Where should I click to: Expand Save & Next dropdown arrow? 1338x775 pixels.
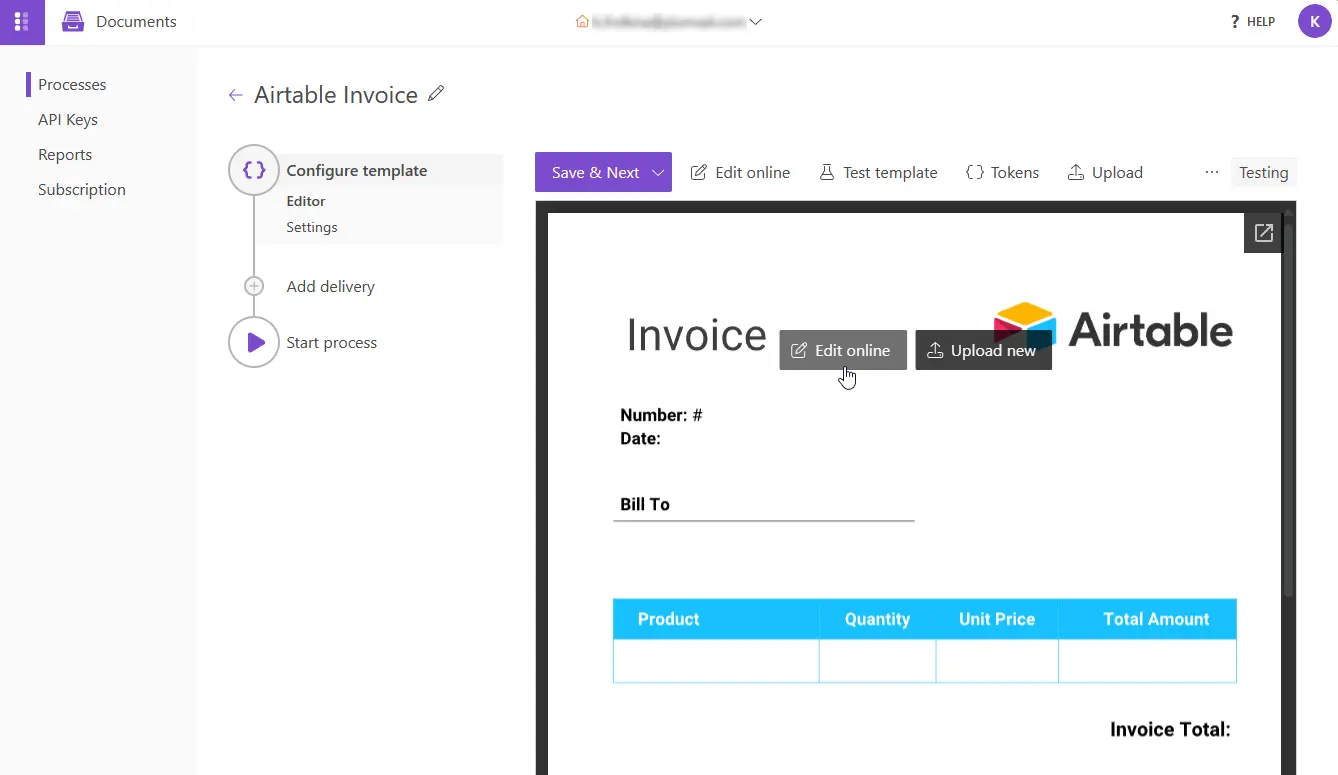pyautogui.click(x=659, y=172)
